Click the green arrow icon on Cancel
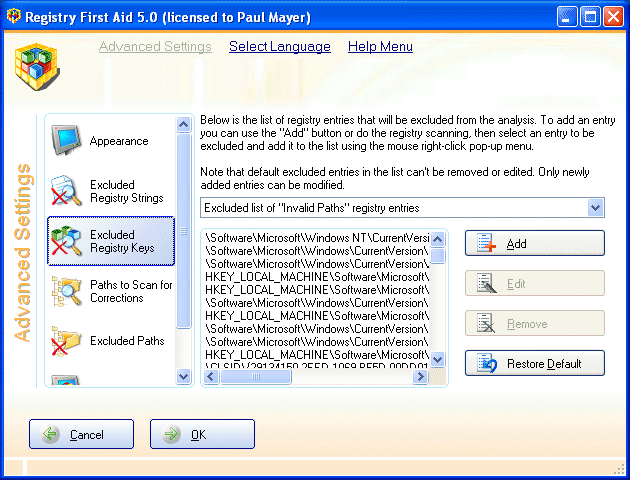Screen dimensions: 630x480 [50, 435]
